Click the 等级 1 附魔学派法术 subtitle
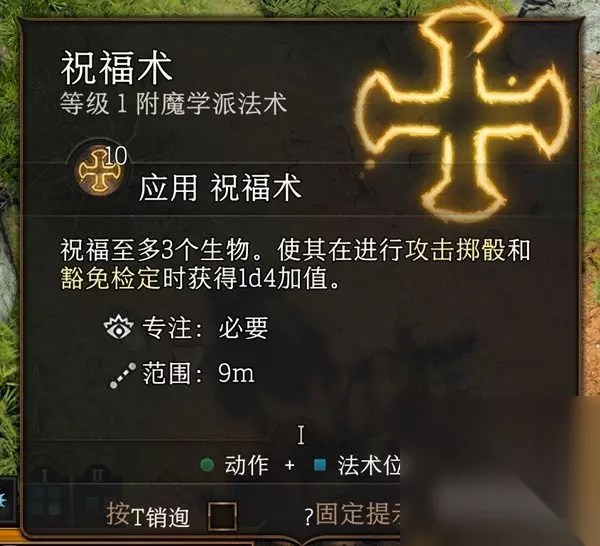The height and width of the screenshot is (546, 600). (173, 103)
